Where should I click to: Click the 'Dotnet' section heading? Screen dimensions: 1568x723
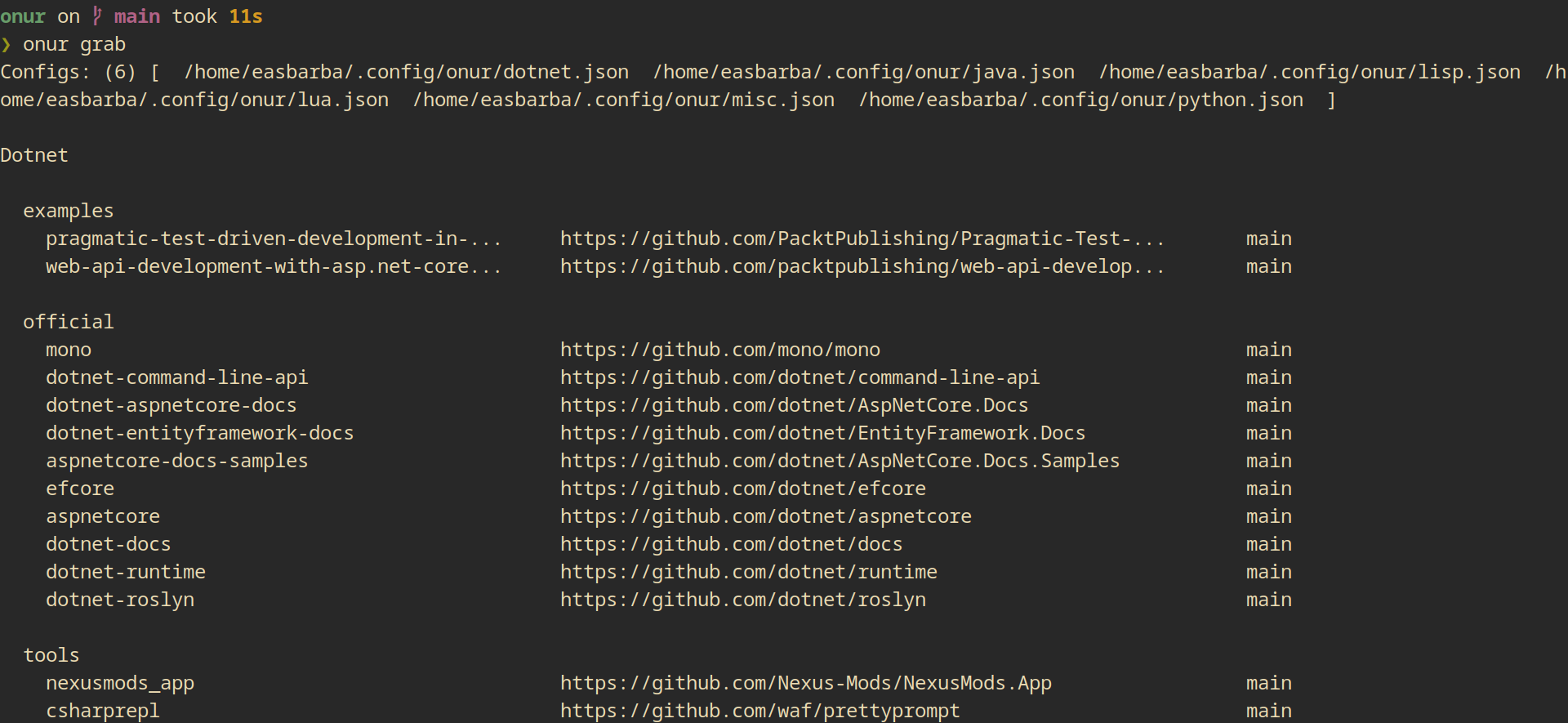(x=34, y=155)
